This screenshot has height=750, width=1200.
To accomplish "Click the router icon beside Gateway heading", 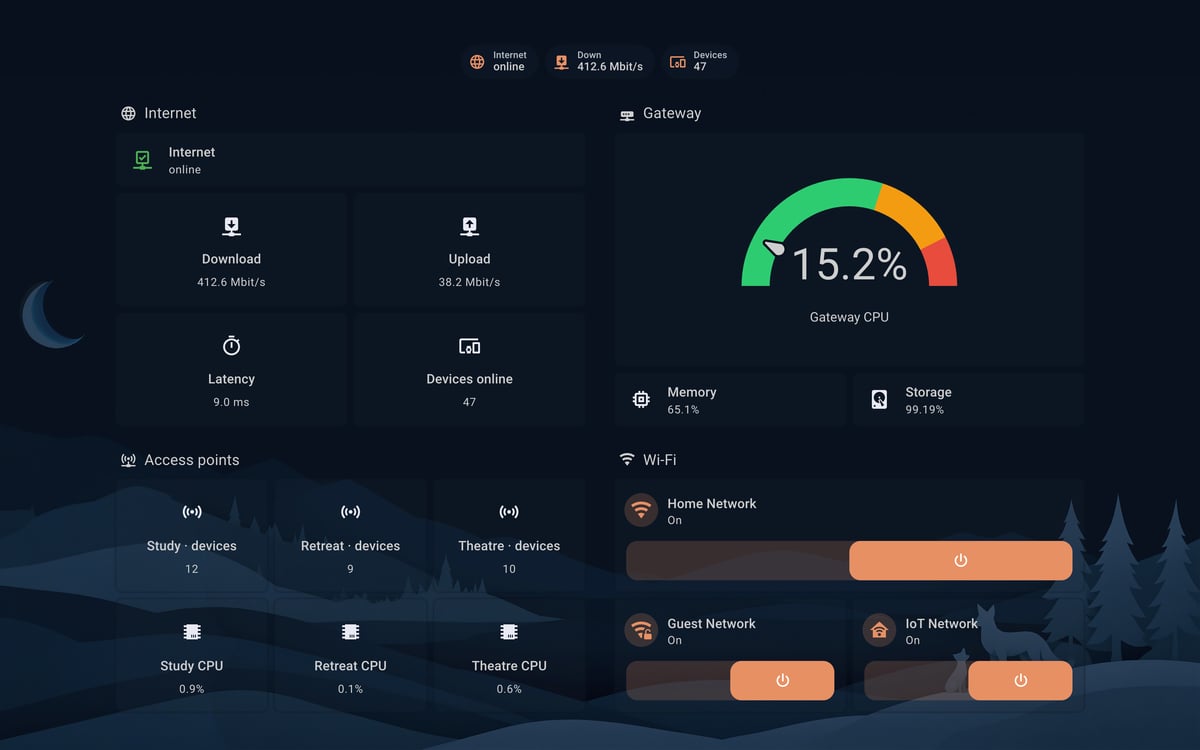I will pos(627,114).
